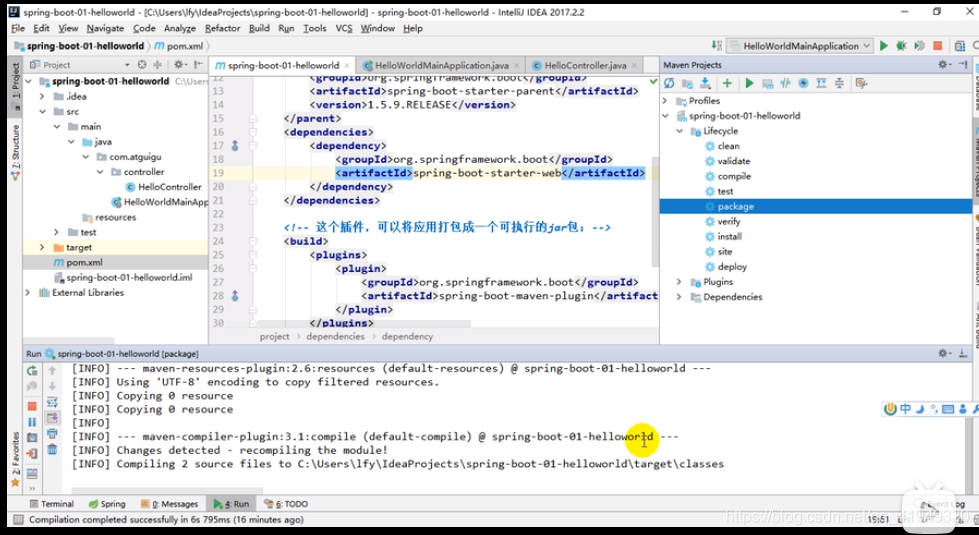Open the Refactor menu
This screenshot has width=979, height=535.
[222, 28]
